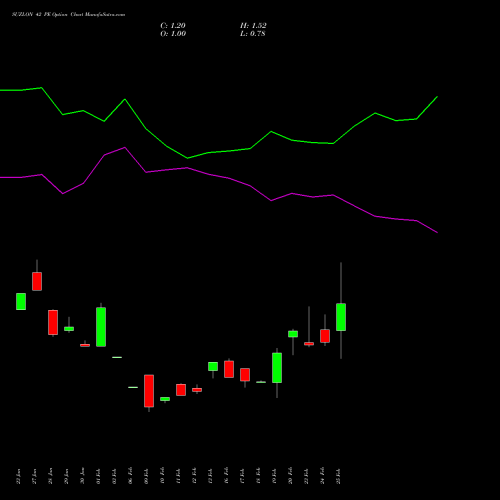Viewport: 500px width, 500px height.
Task: Select the red candlestick for 27 Jan
Action: [37, 281]
